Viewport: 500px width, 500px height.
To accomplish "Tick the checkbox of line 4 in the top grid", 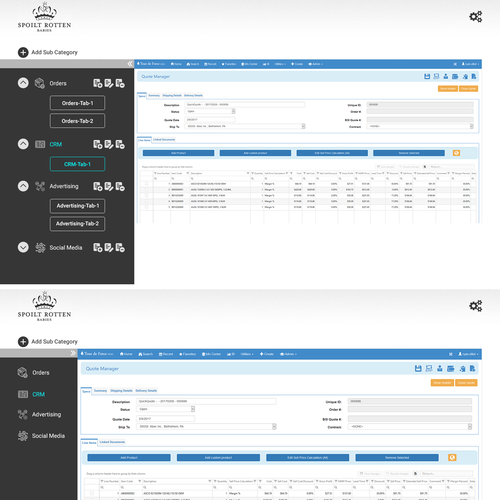I will (x=146, y=201).
